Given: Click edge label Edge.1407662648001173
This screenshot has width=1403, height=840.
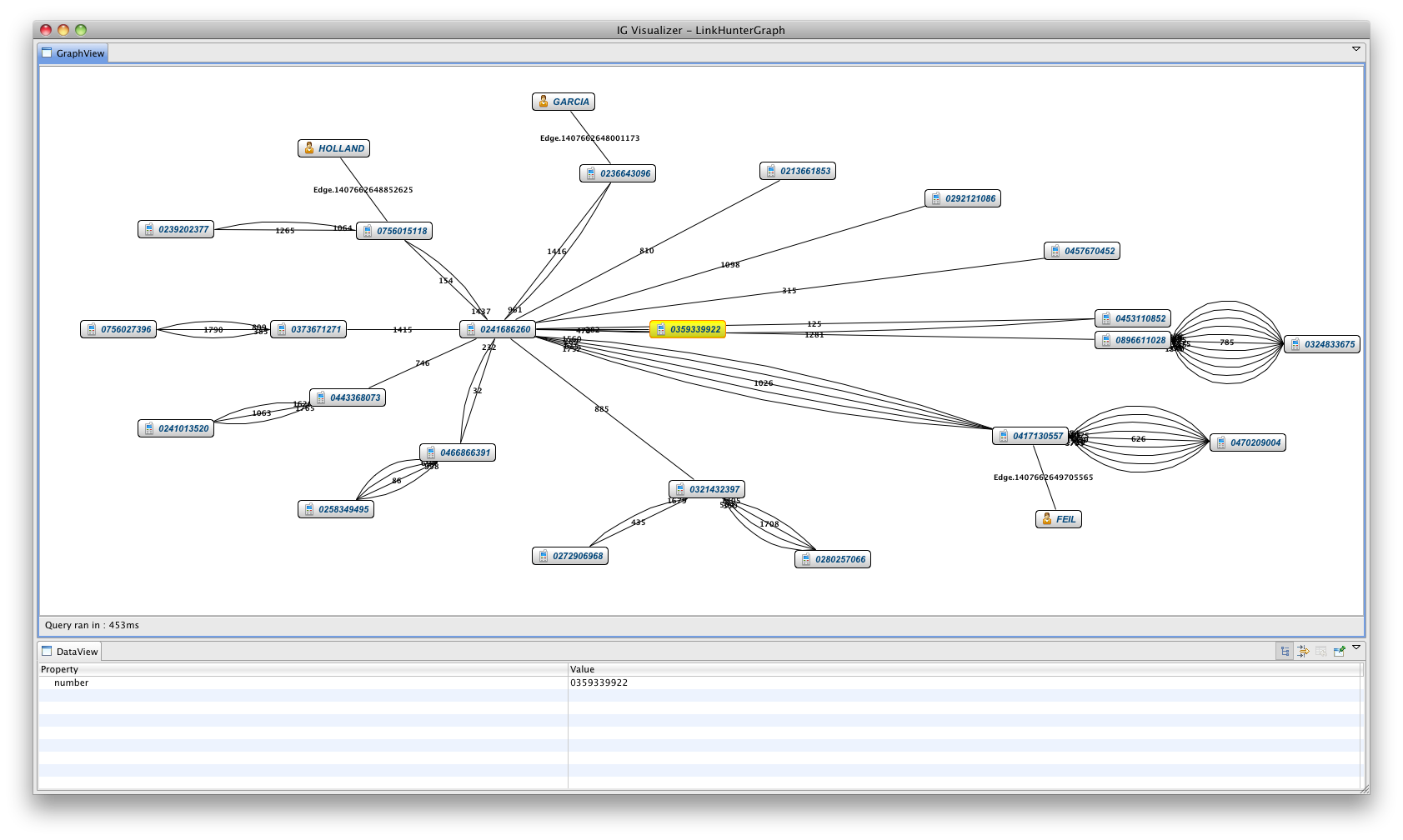Looking at the screenshot, I should coord(590,138).
